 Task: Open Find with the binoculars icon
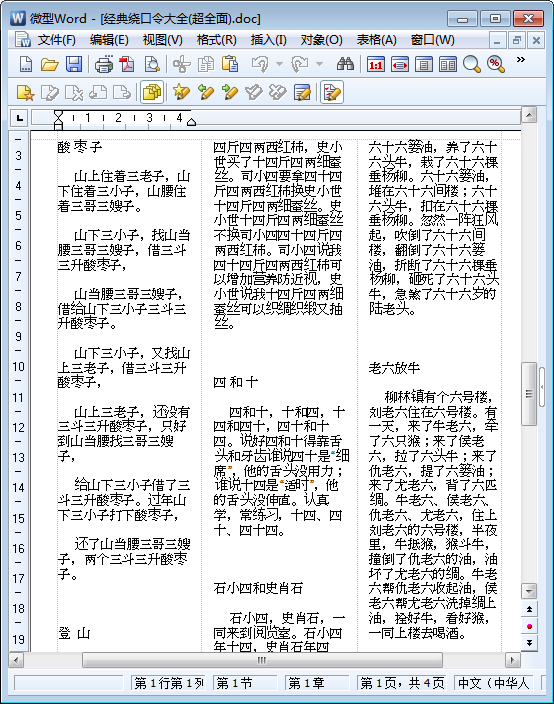coord(345,64)
